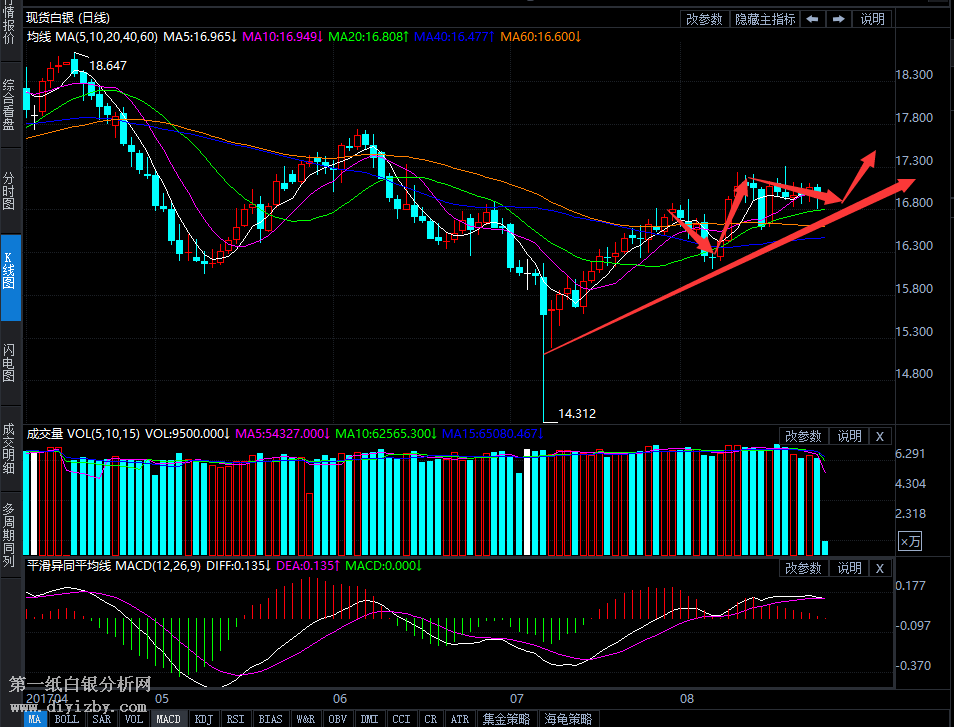The height and width of the screenshot is (727, 954).
Task: Open the 集金策略 strategy tab
Action: coord(507,719)
